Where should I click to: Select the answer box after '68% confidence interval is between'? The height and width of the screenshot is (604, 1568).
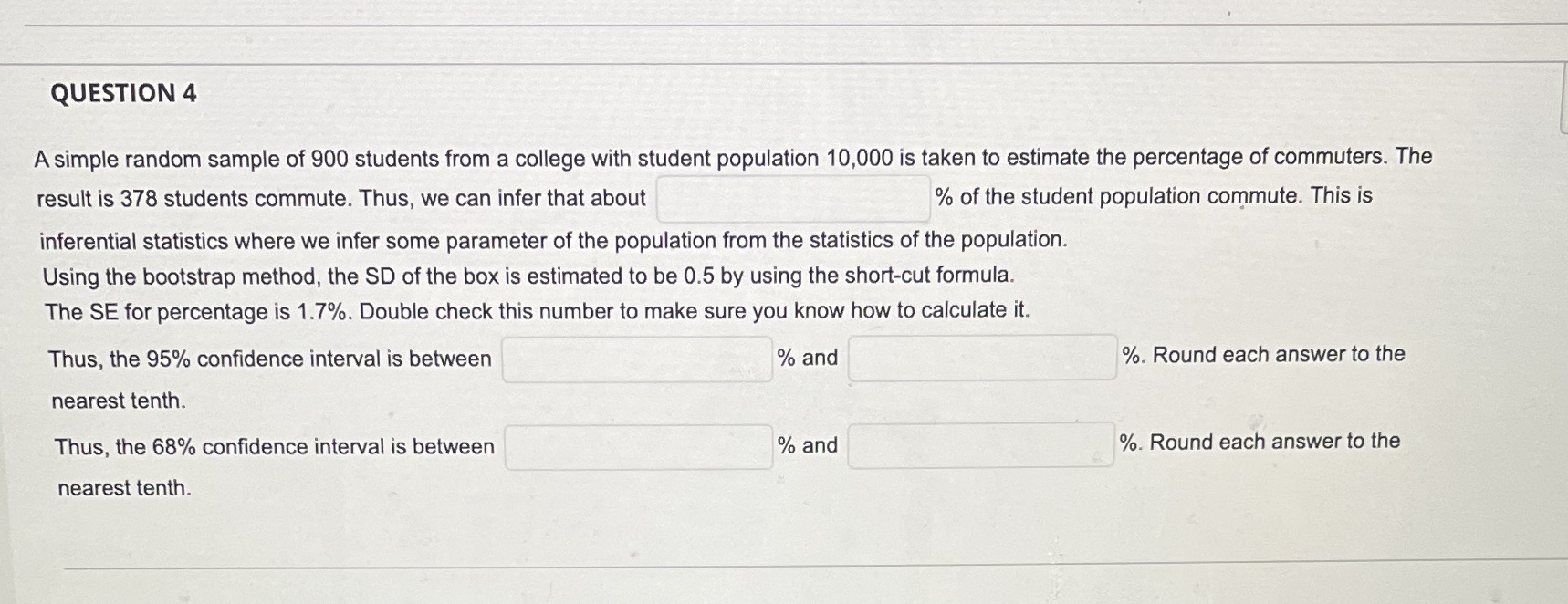pyautogui.click(x=636, y=447)
